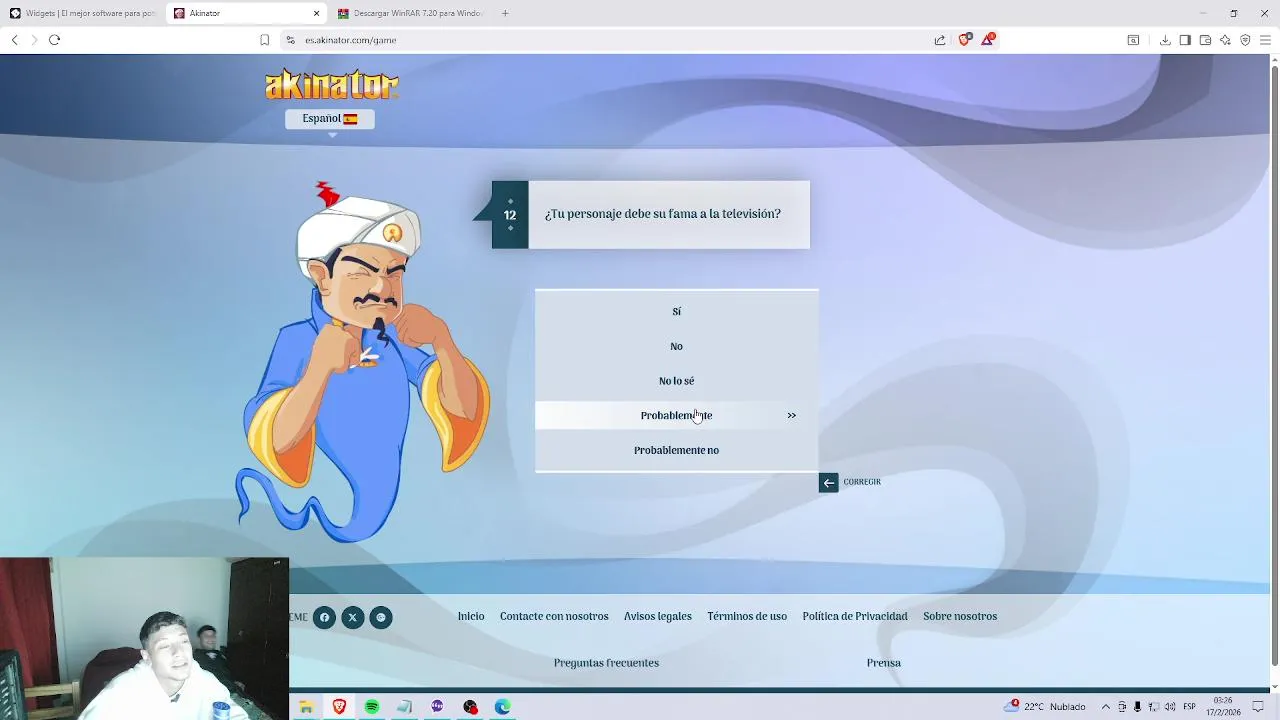Open the Brave Wallet icon
Screen dimensions: 1280x720
pyautogui.click(x=1205, y=40)
